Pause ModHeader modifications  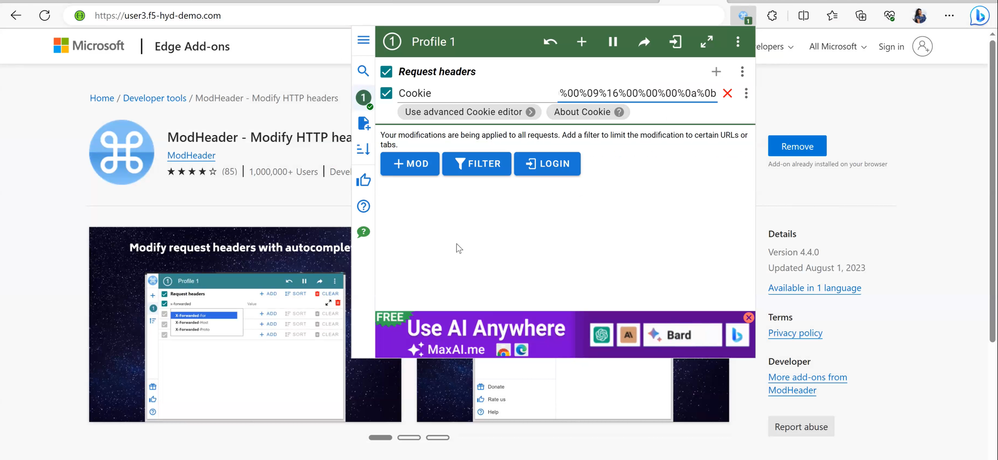click(x=613, y=42)
